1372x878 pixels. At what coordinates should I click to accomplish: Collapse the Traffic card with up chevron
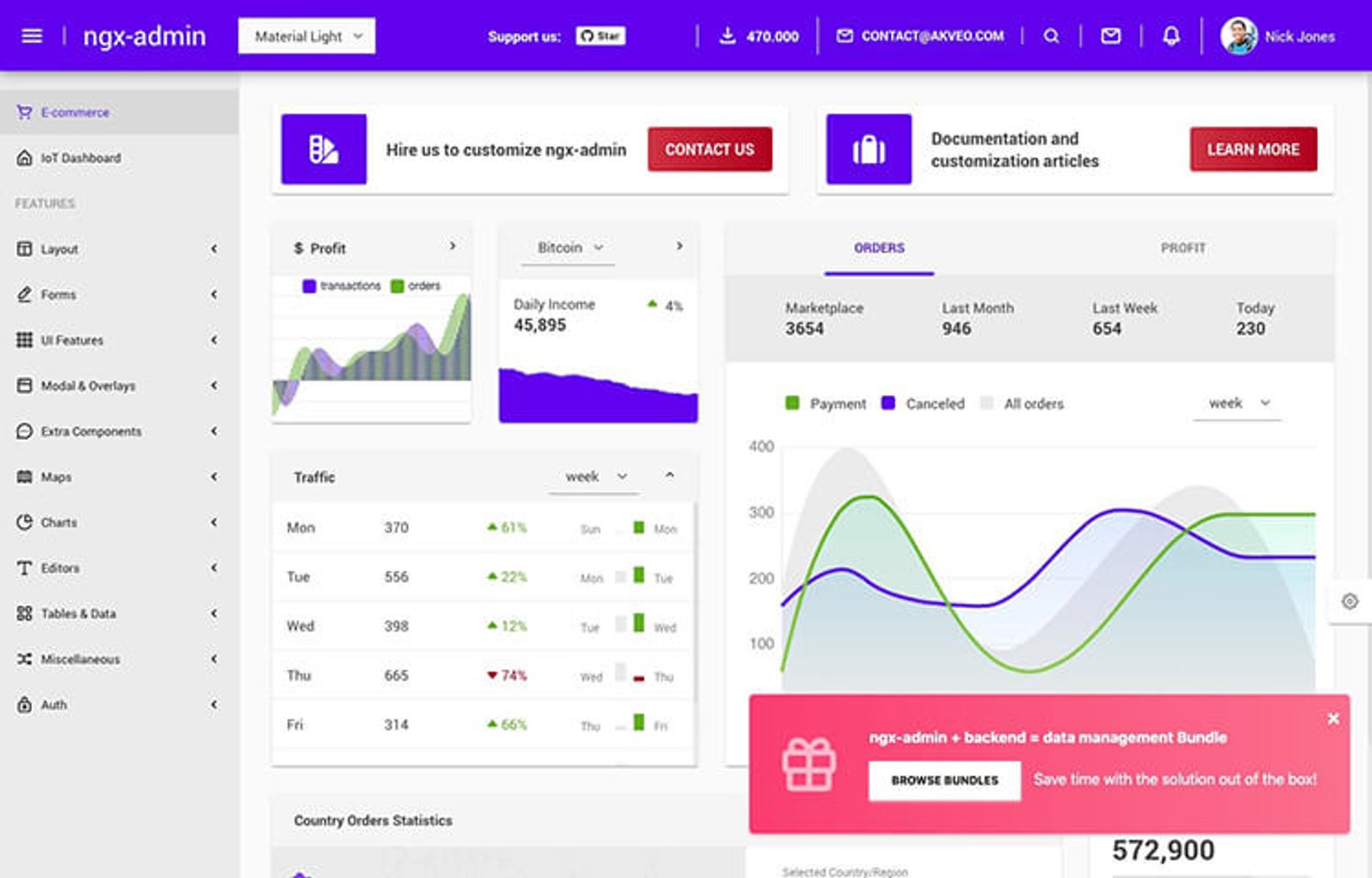coord(670,475)
